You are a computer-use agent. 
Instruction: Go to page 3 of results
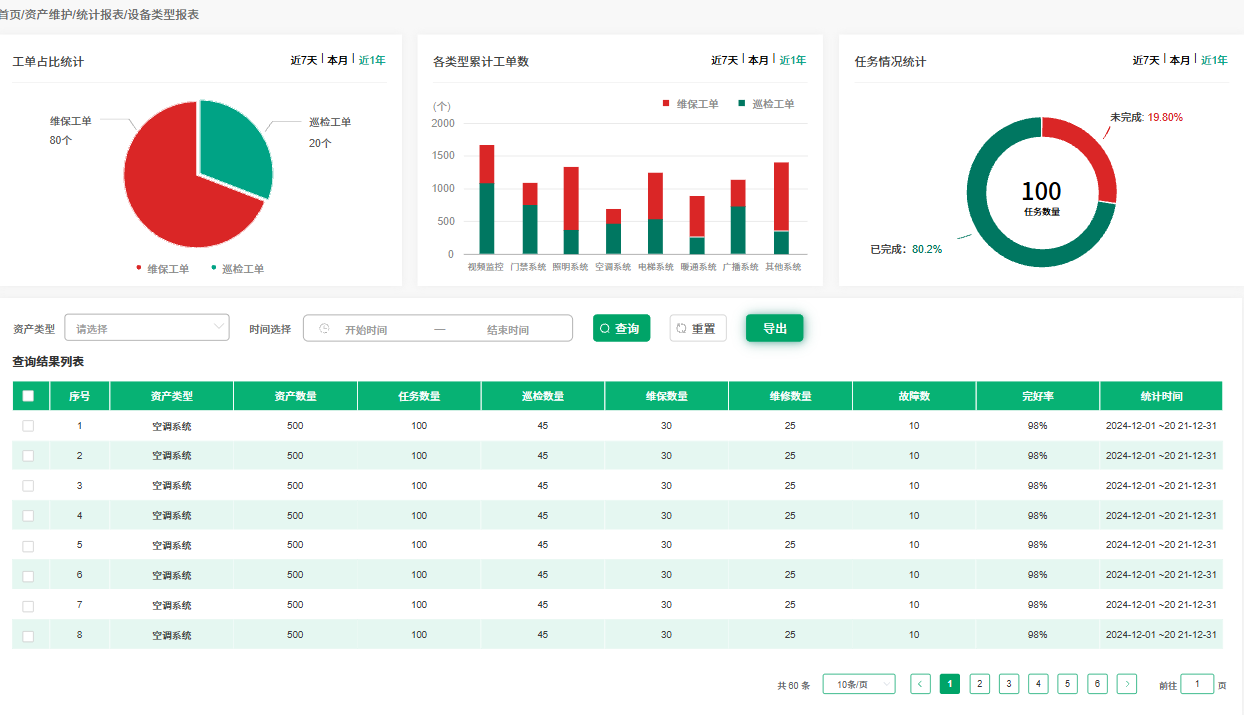pos(1009,684)
